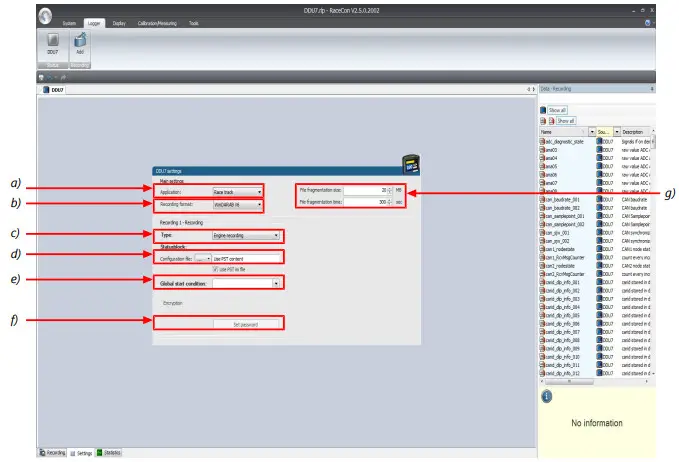Click the DDU7 source icon in can_baudrate_001 row
This screenshot has height=462, width=679.
pyautogui.click(x=599, y=200)
